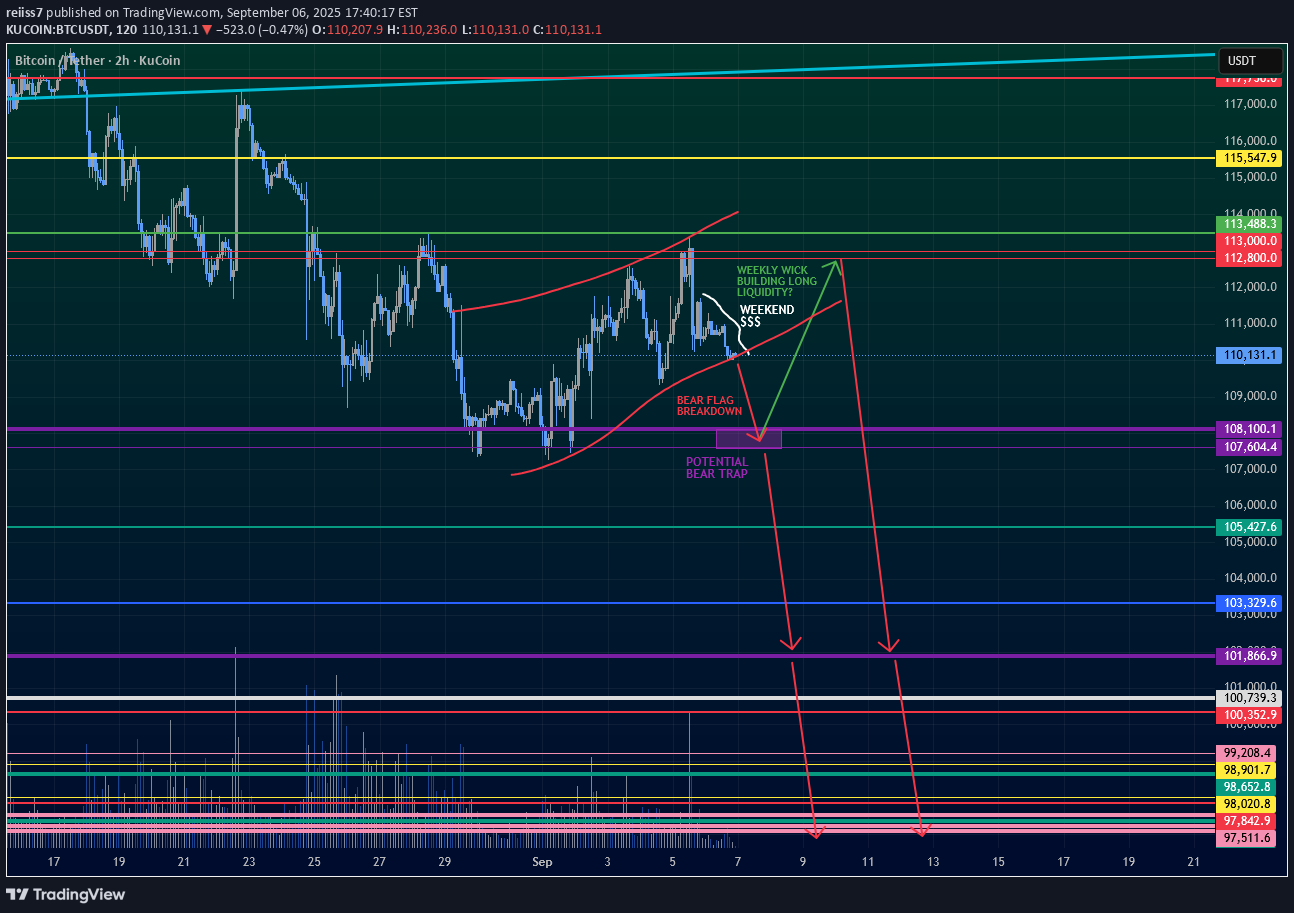Select the yellow 98,901.7 price label
This screenshot has width=1294, height=913.
click(x=1247, y=770)
